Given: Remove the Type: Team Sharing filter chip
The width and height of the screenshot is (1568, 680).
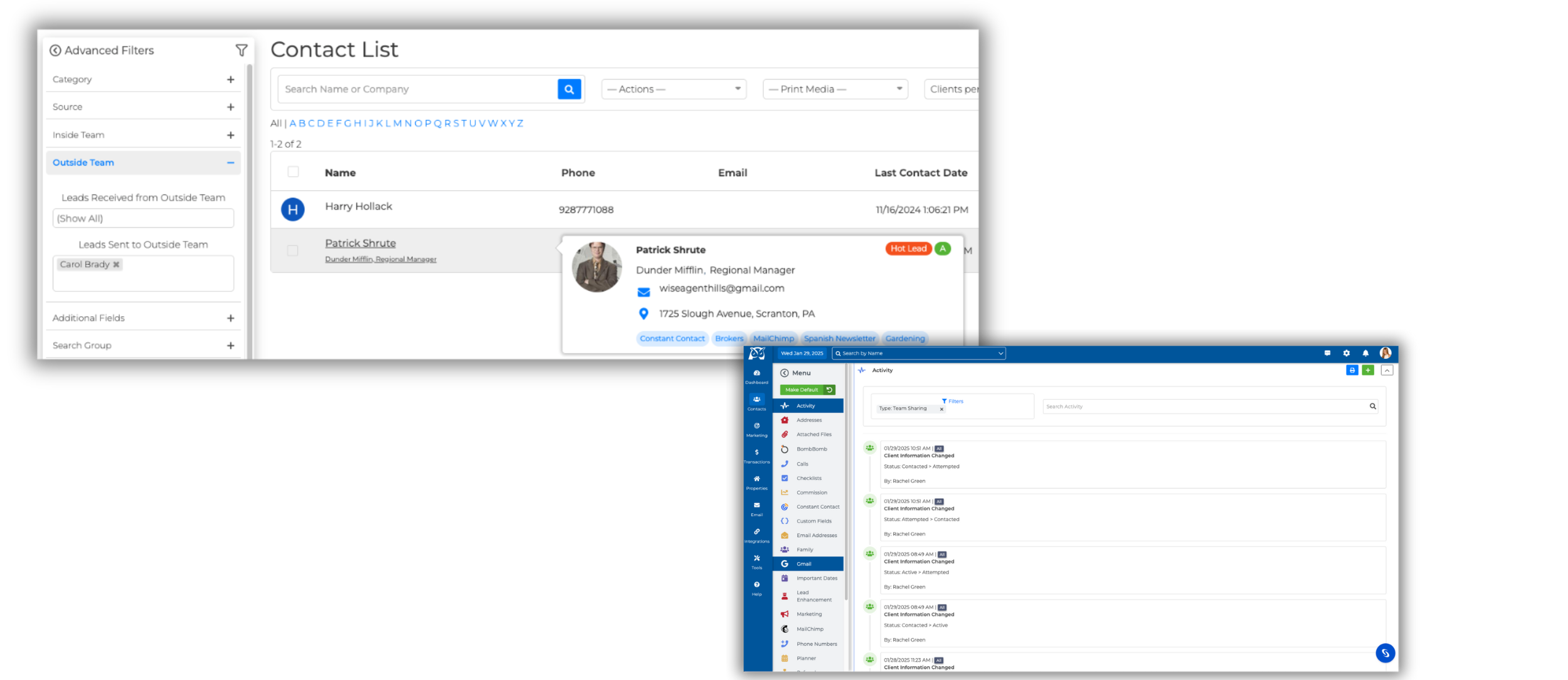Looking at the screenshot, I should click(x=941, y=409).
